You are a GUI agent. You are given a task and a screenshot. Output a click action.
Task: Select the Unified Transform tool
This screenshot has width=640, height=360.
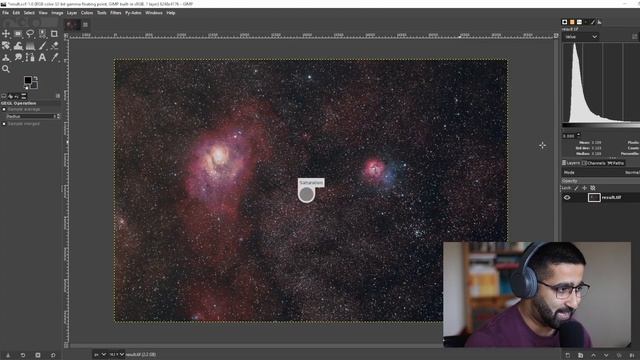pos(6,46)
